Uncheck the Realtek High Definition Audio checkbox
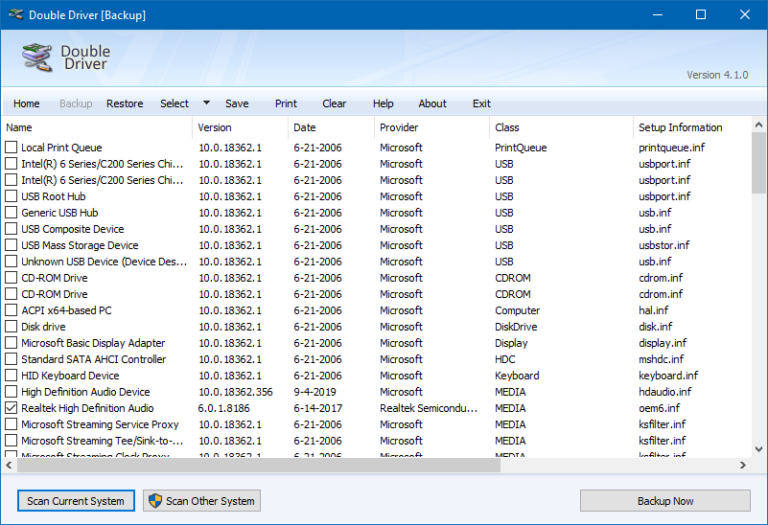This screenshot has height=525, width=768. (11, 409)
